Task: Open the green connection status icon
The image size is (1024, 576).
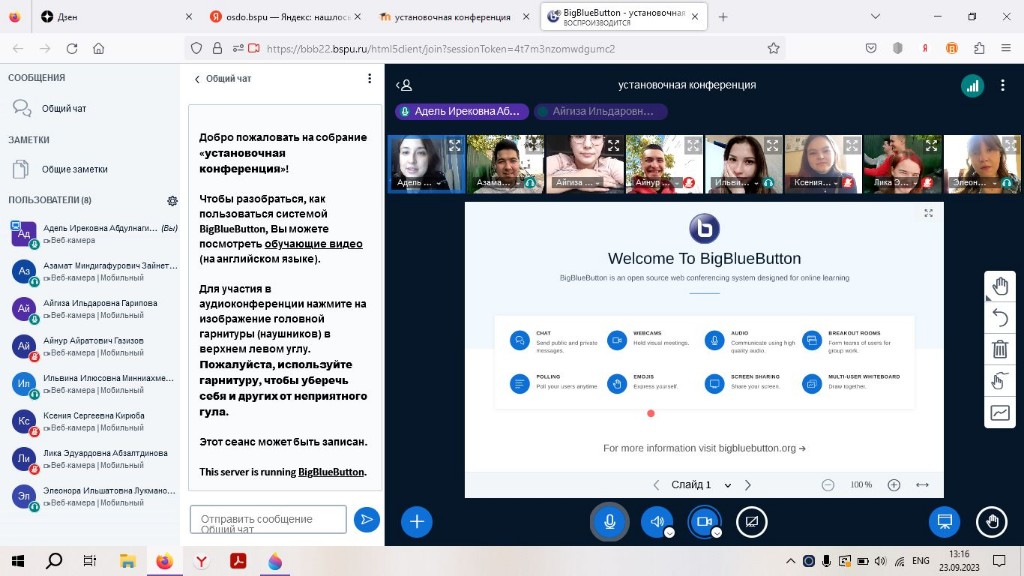Action: click(x=972, y=86)
